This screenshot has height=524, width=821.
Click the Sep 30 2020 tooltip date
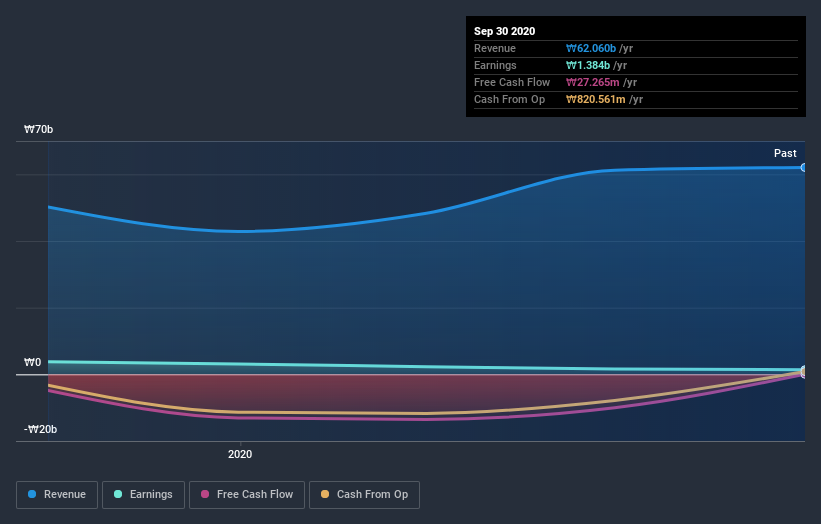504,31
